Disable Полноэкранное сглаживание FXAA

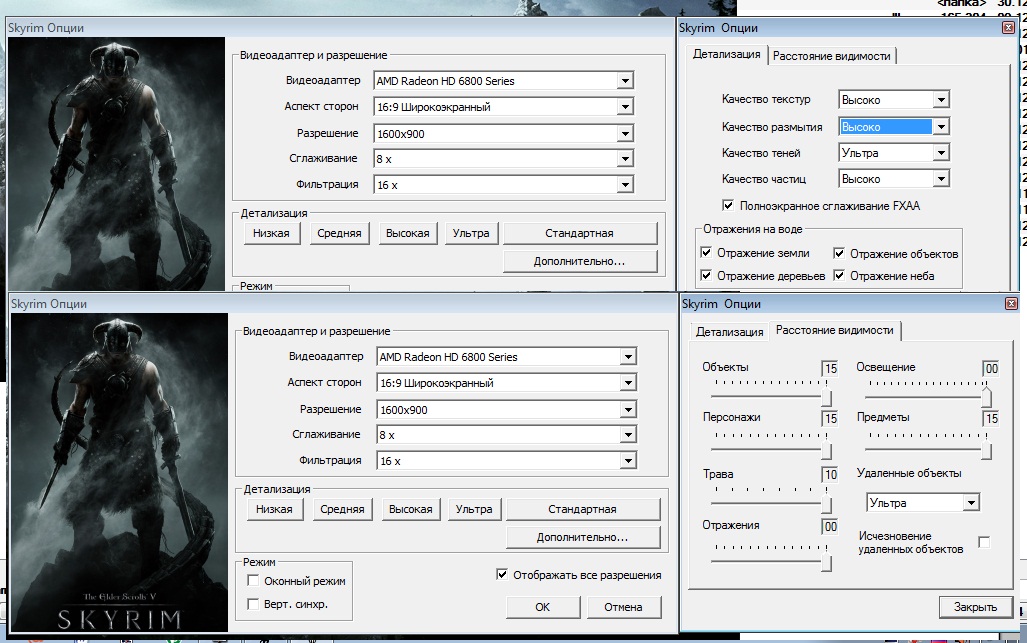(728, 206)
